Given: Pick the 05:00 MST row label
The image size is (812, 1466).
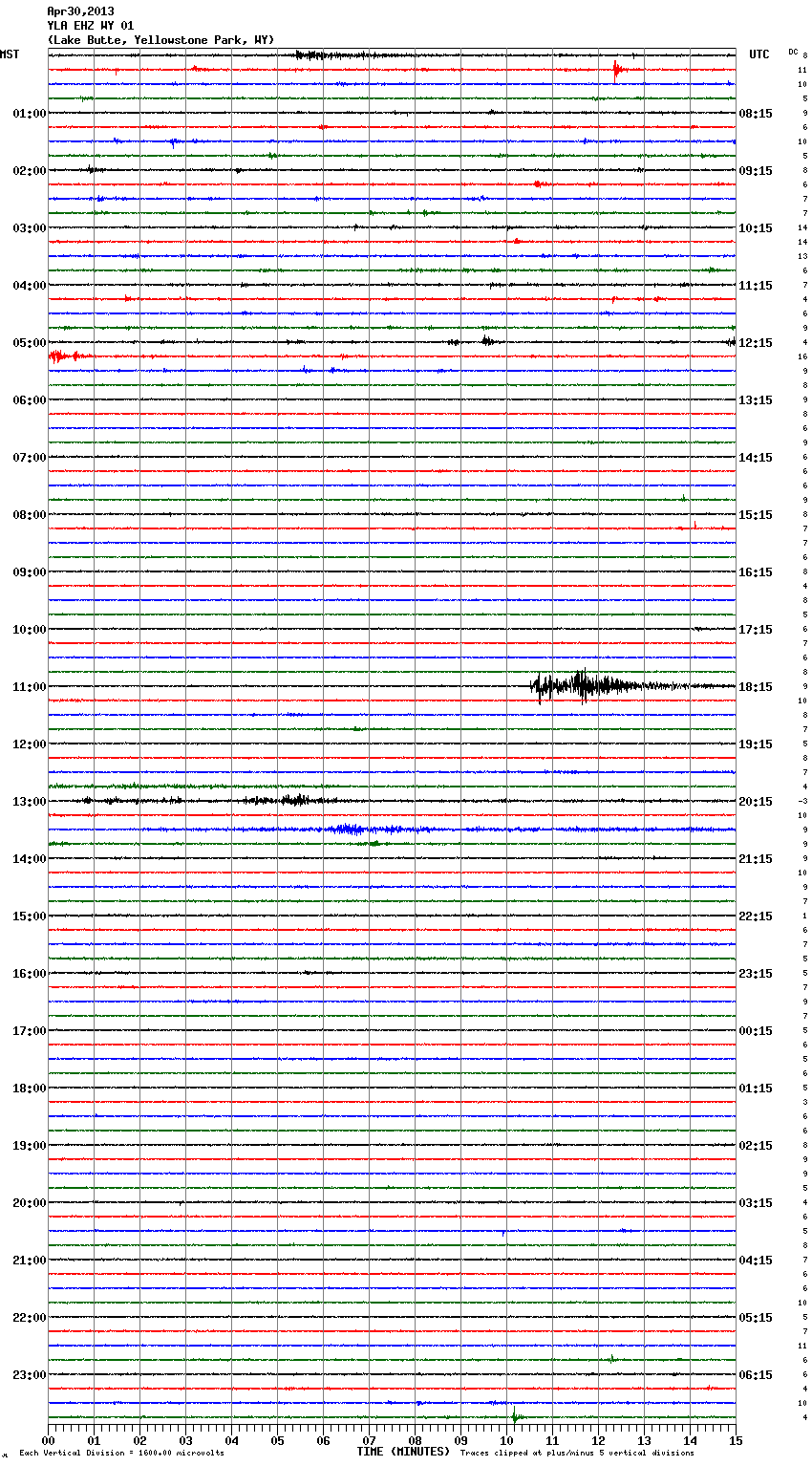Looking at the screenshot, I should 30,343.
